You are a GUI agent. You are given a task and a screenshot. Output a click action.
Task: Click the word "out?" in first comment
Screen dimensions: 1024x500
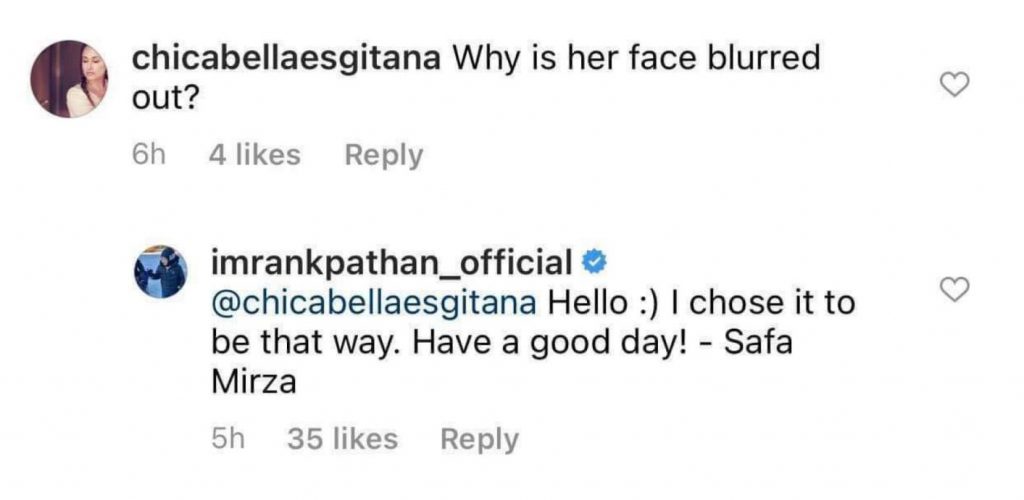point(165,98)
